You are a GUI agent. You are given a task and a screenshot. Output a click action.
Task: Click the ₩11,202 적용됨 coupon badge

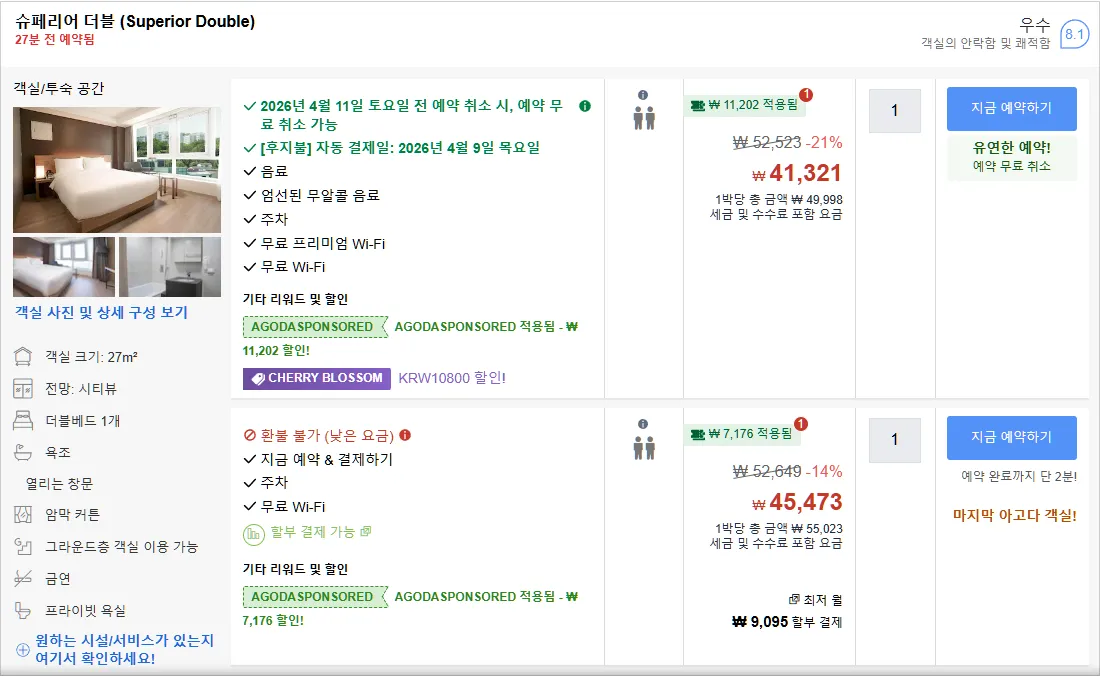coord(744,105)
